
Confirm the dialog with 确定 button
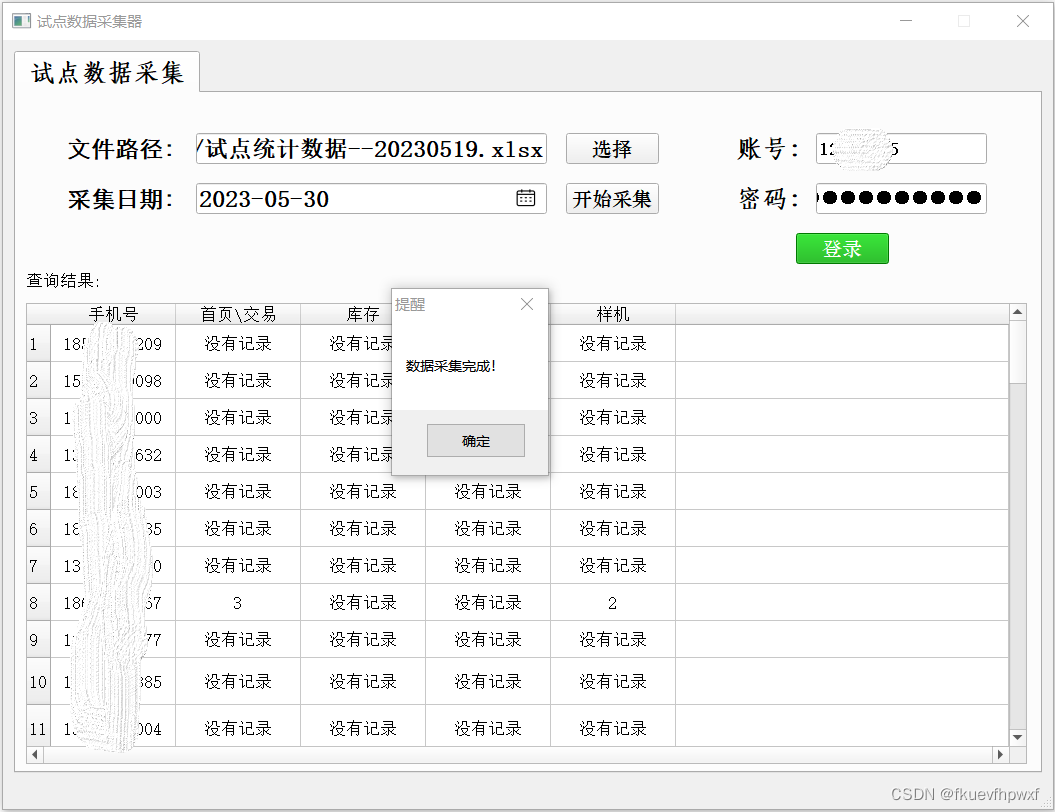[476, 441]
